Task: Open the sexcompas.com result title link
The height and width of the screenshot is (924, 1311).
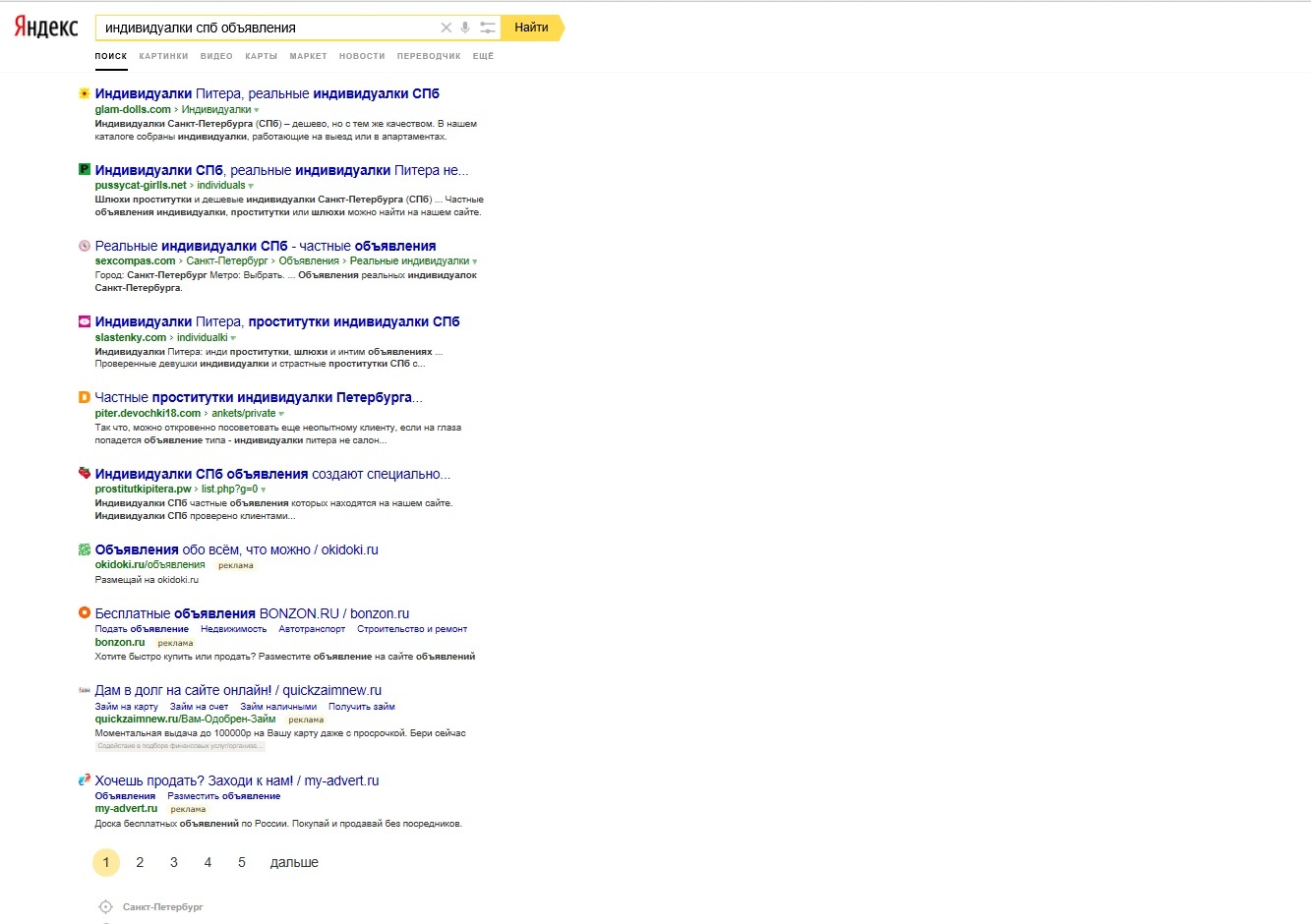Action: 266,246
